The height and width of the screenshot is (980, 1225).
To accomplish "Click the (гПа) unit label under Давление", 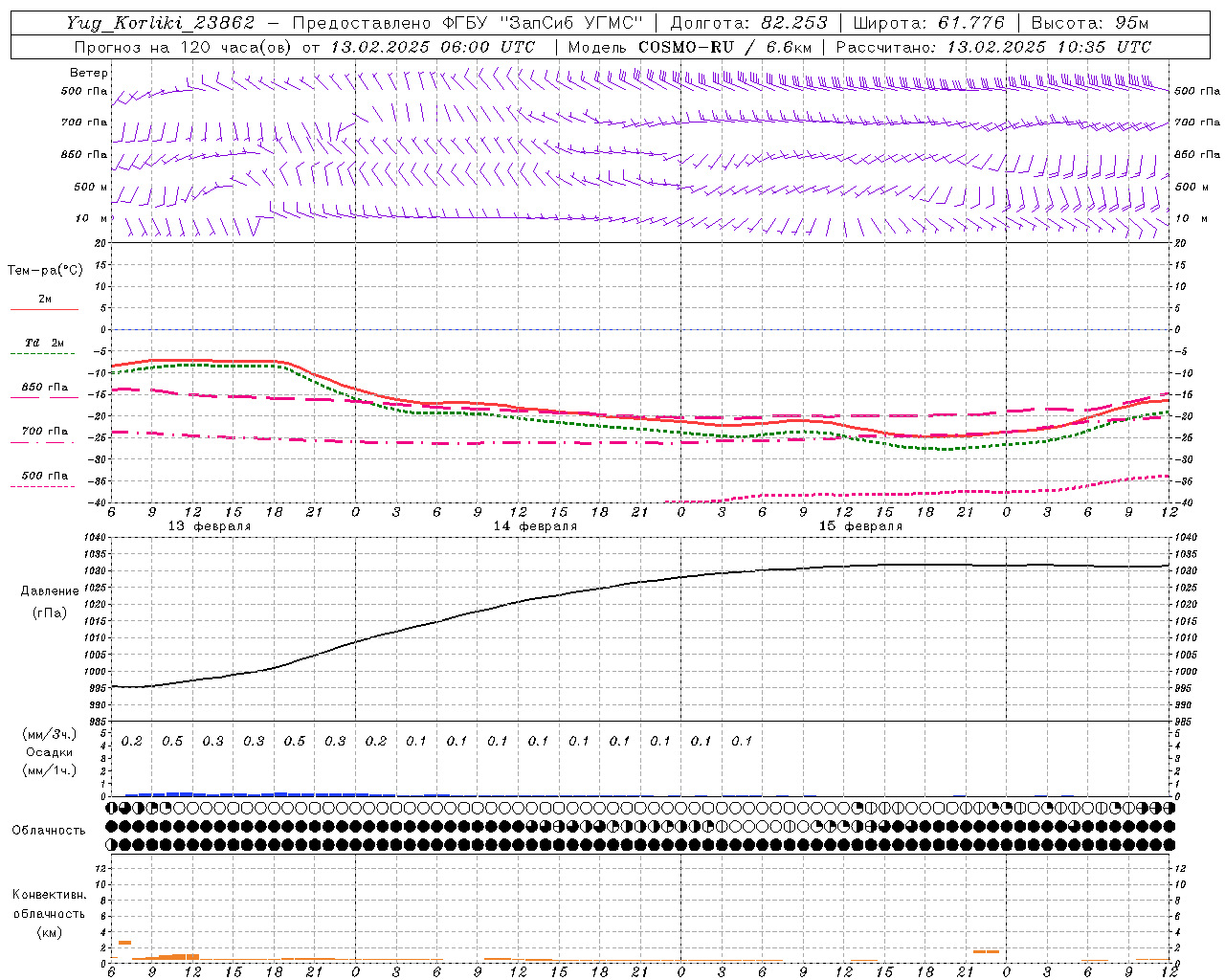I will (50, 612).
